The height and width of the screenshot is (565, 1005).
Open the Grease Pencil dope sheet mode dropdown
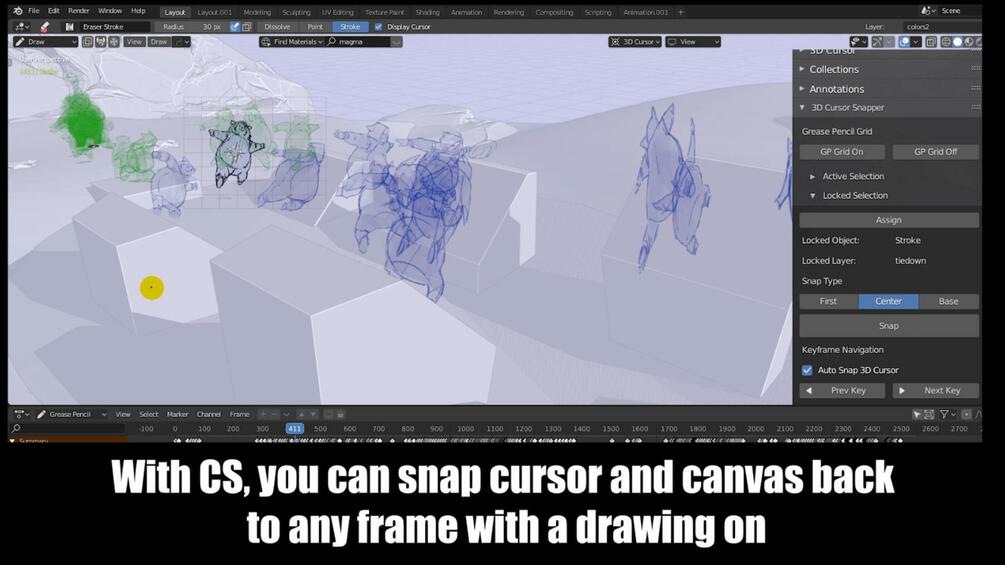click(72, 414)
